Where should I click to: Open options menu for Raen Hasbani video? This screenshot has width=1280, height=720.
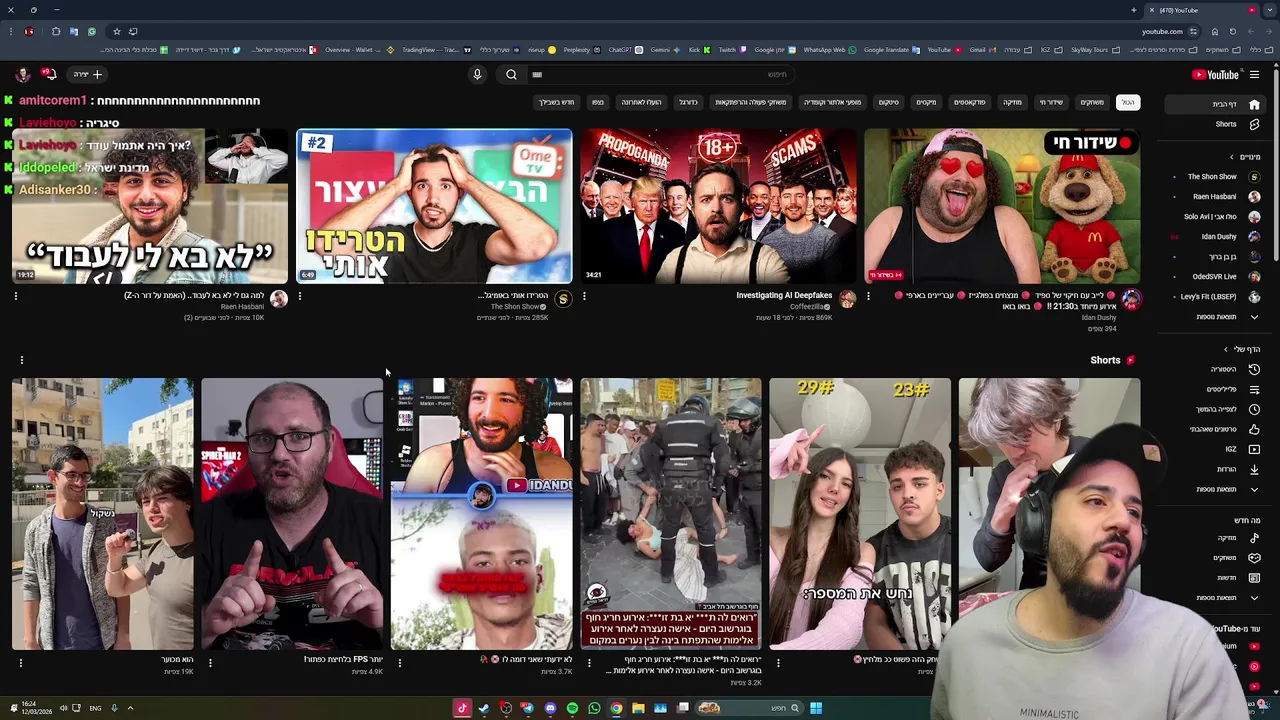tap(16, 296)
